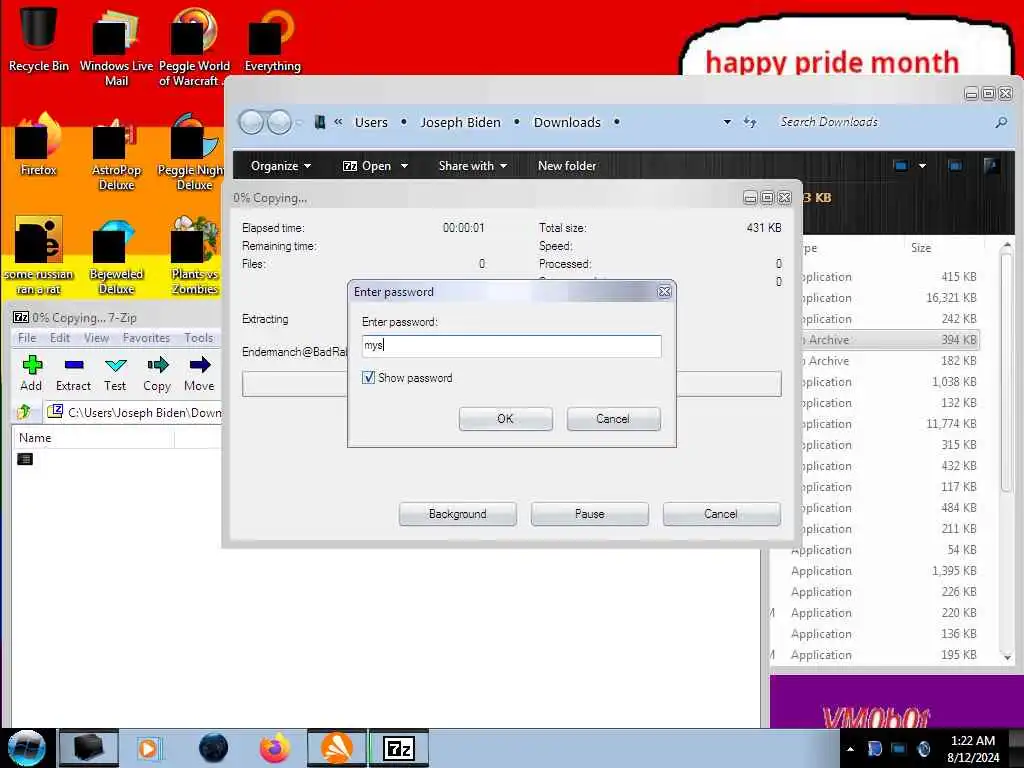Open Peggle World of Warcraft desktop icon
This screenshot has width=1024, height=768.
pos(193,46)
